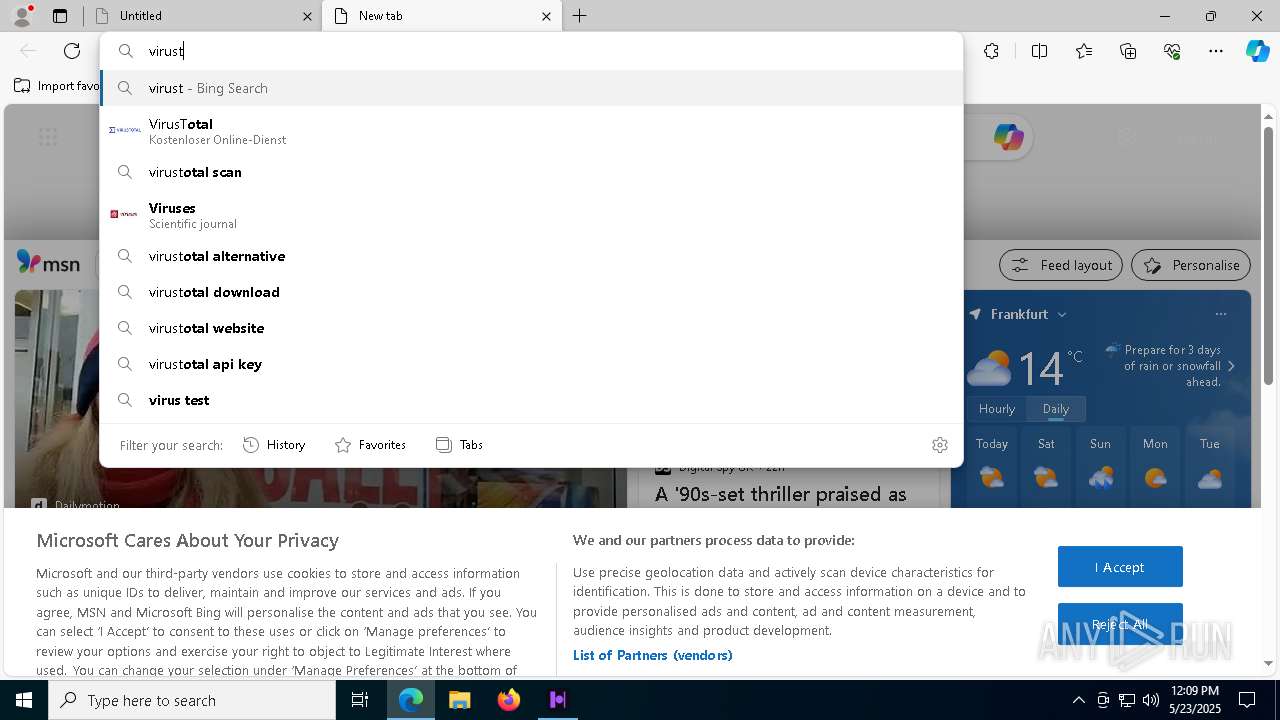Click Reject All cookies button
Viewport: 1280px width, 720px height.
pyautogui.click(x=1120, y=624)
